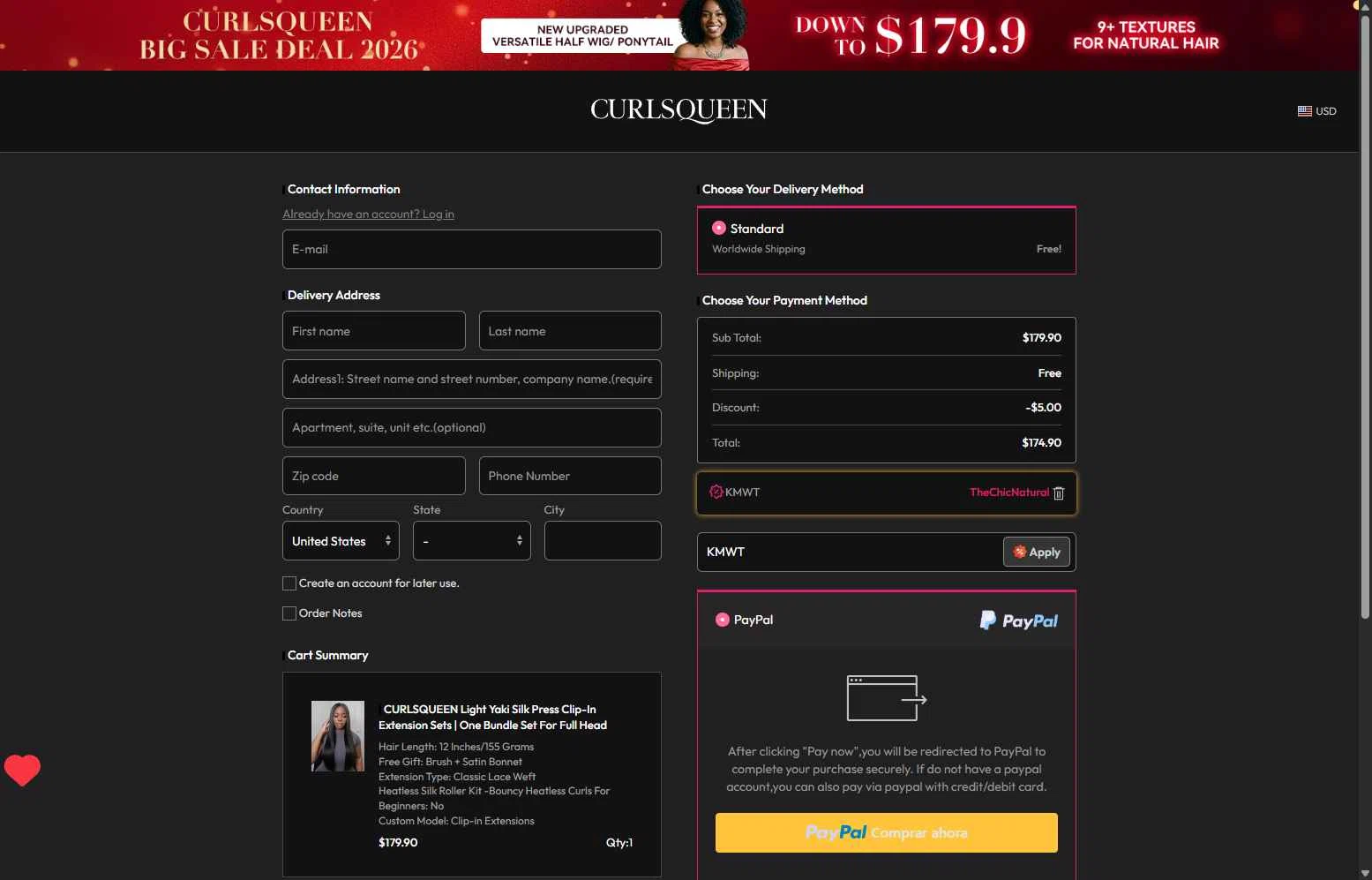The width and height of the screenshot is (1372, 880).
Task: Select the Standard delivery radio button
Action: point(719,228)
